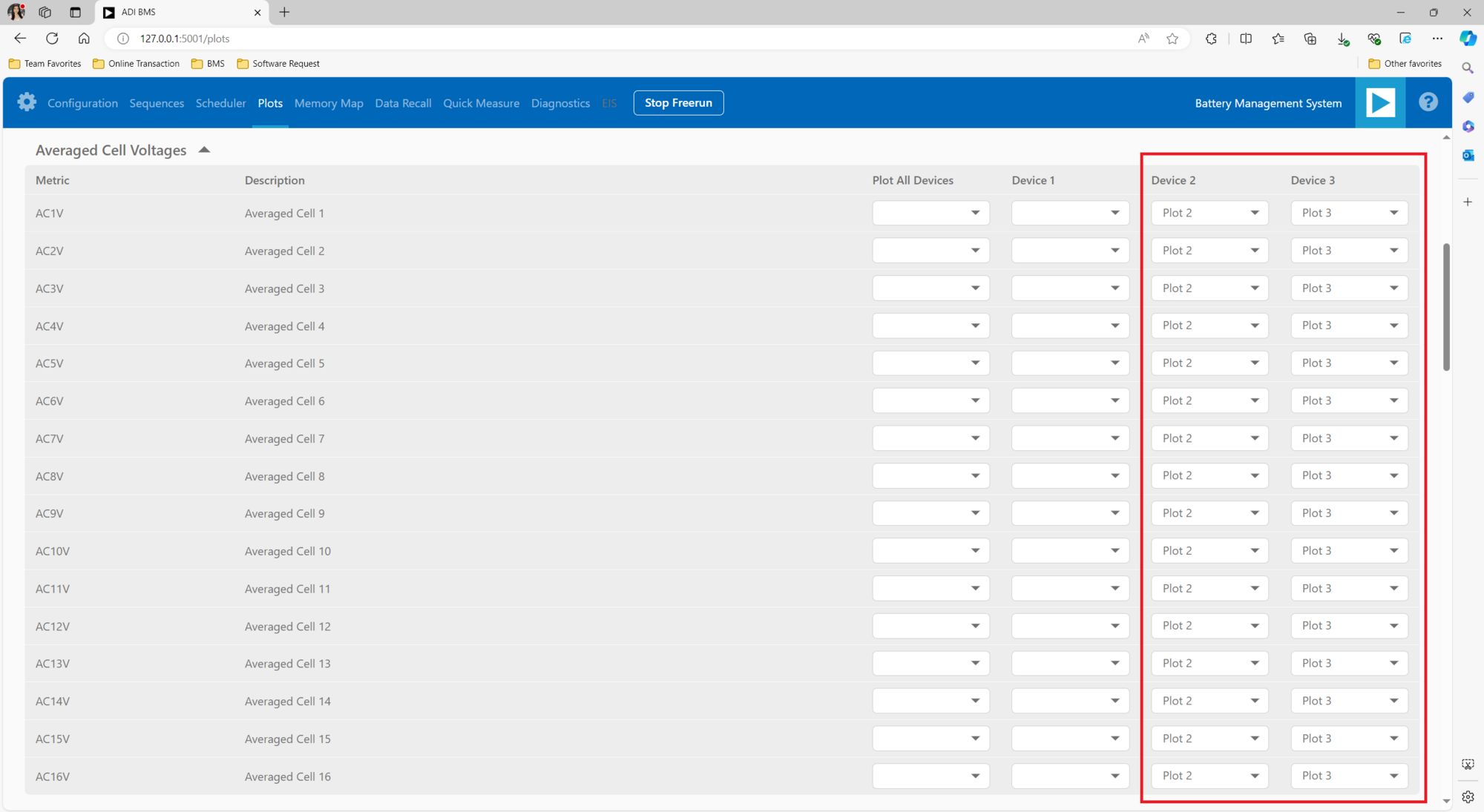
Task: Activate split screen from the toolbar
Action: tap(1246, 39)
